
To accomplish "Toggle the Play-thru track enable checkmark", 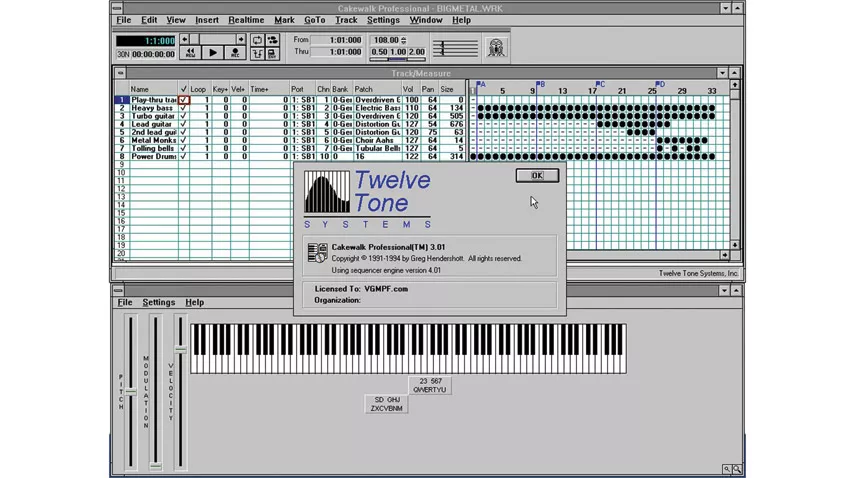I will pos(184,100).
